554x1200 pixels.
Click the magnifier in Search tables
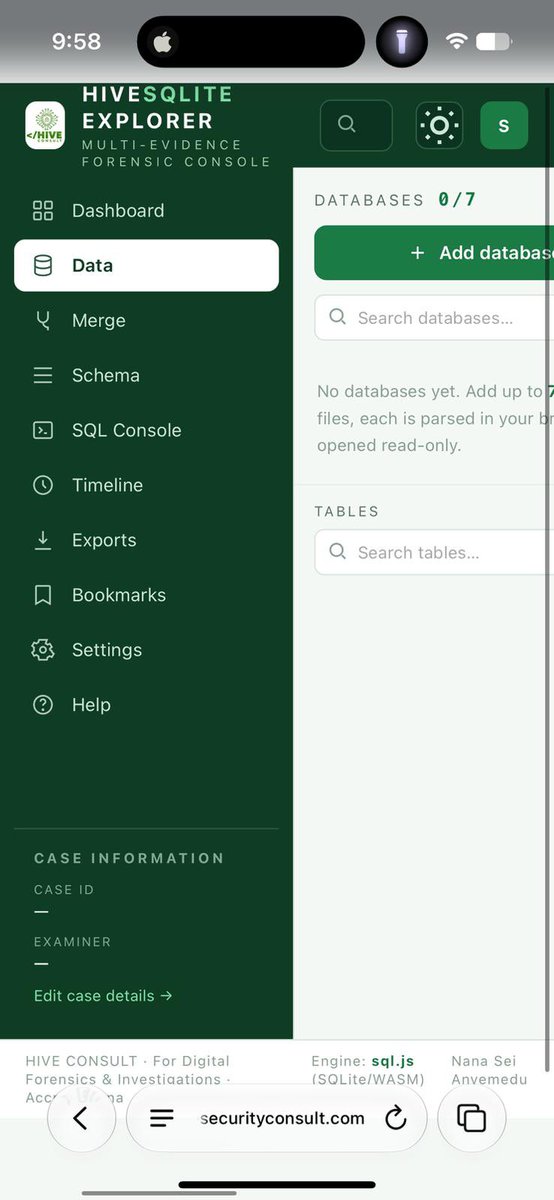point(338,552)
